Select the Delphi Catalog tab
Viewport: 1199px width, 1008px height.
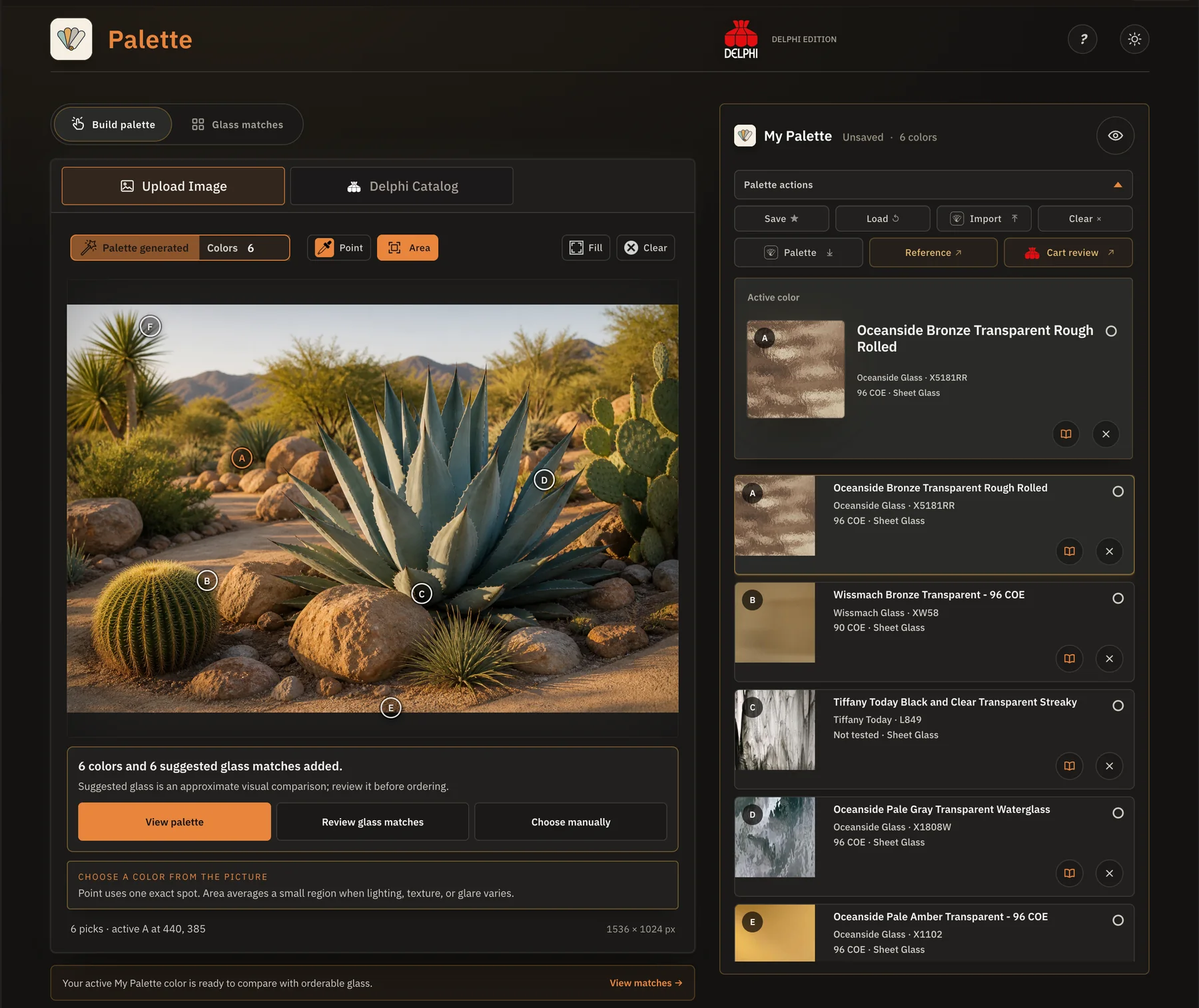point(402,186)
